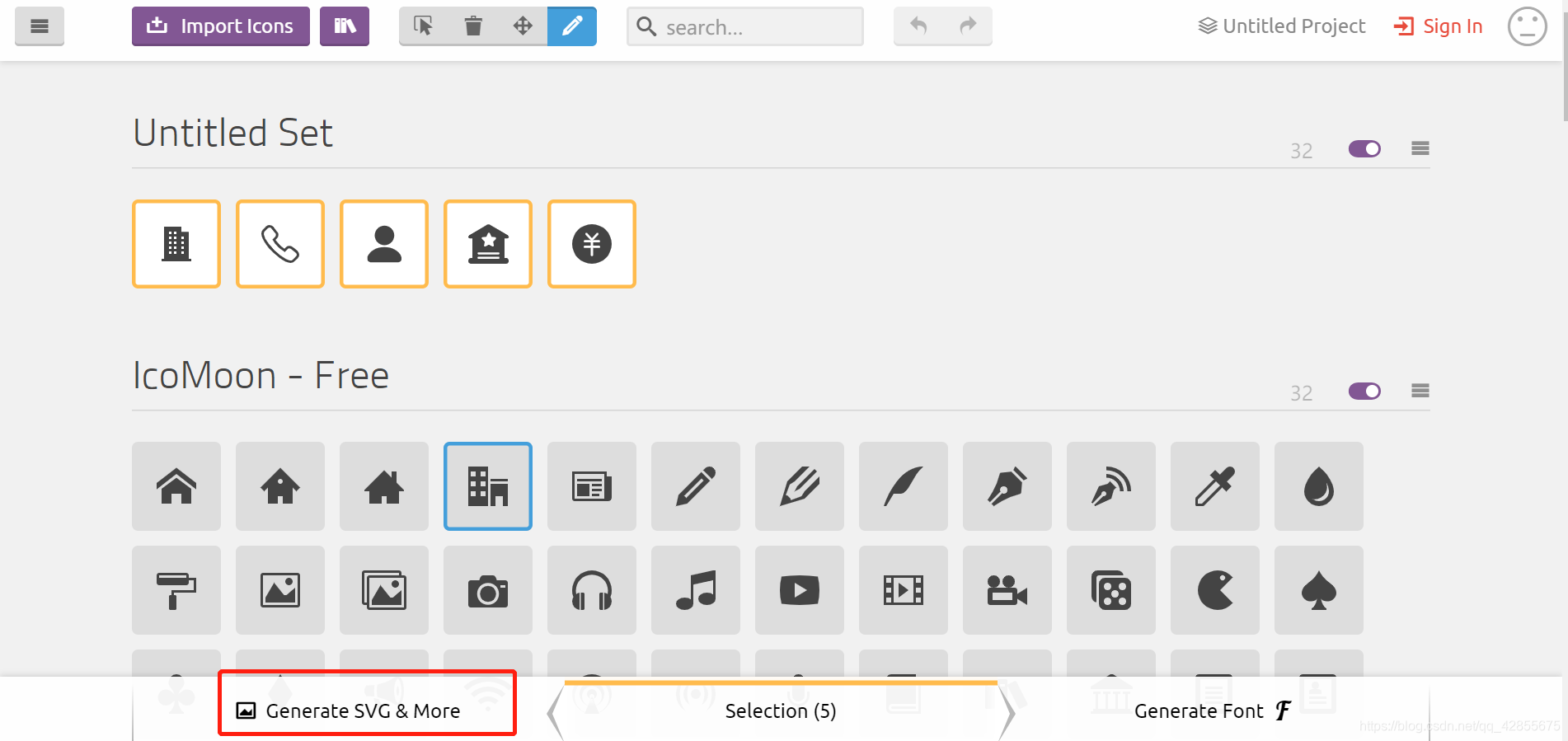Select the eyedropper icon
This screenshot has width=1568, height=741.
pos(1215,486)
